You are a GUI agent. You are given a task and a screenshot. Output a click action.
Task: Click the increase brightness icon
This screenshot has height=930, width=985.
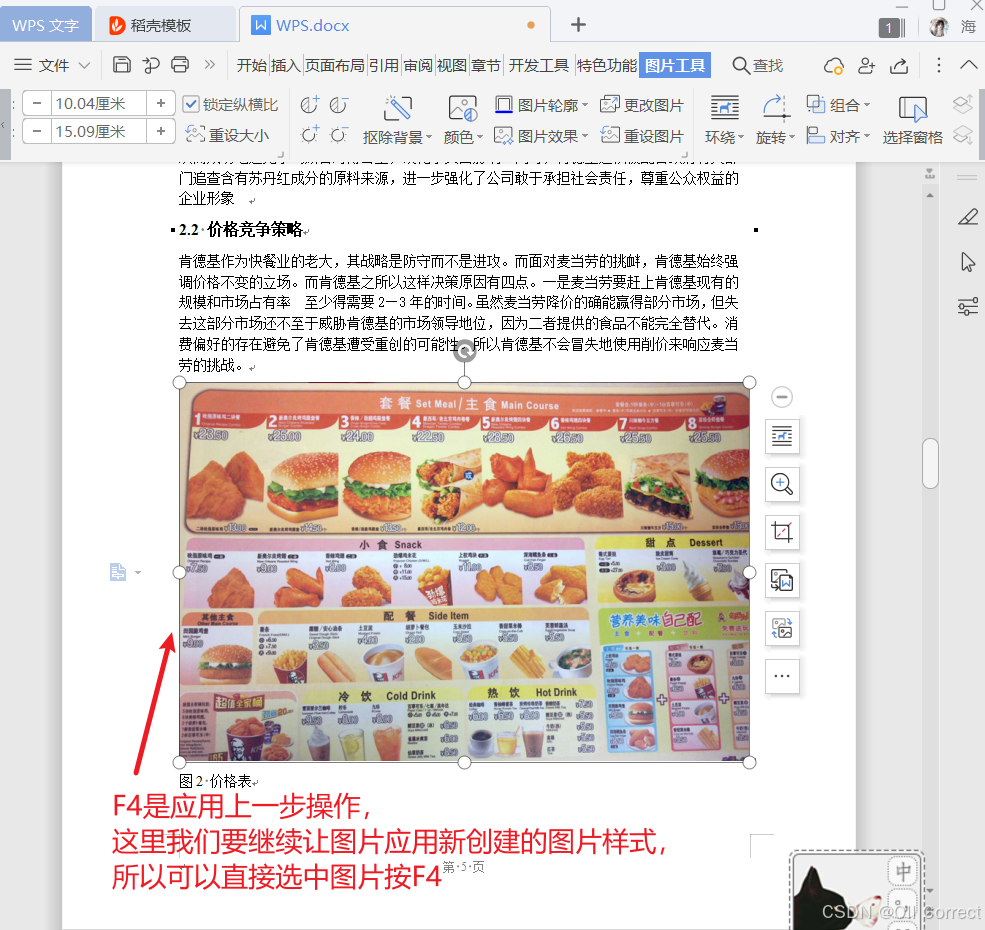(309, 135)
